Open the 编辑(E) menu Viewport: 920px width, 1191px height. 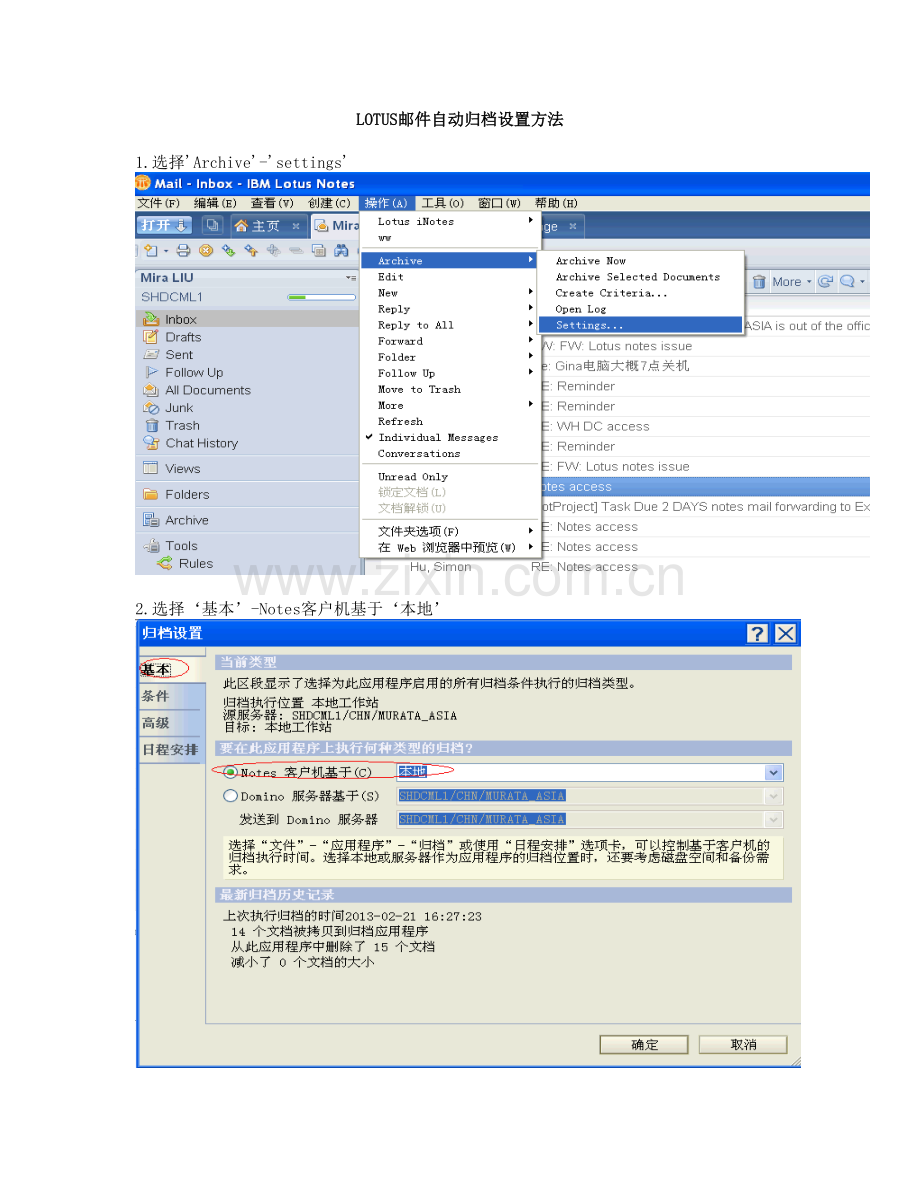[215, 203]
